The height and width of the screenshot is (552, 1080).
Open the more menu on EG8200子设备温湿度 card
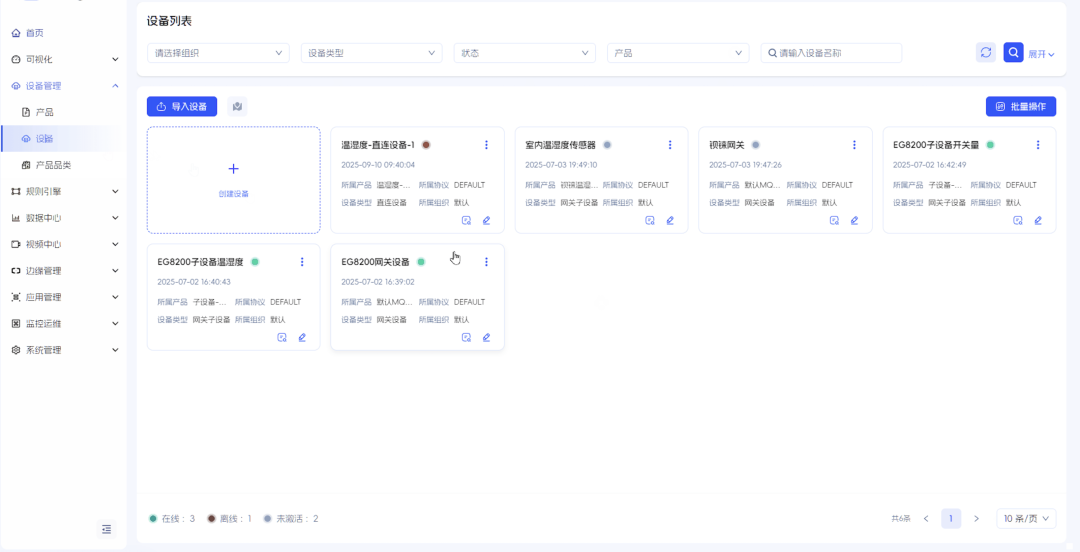(302, 262)
